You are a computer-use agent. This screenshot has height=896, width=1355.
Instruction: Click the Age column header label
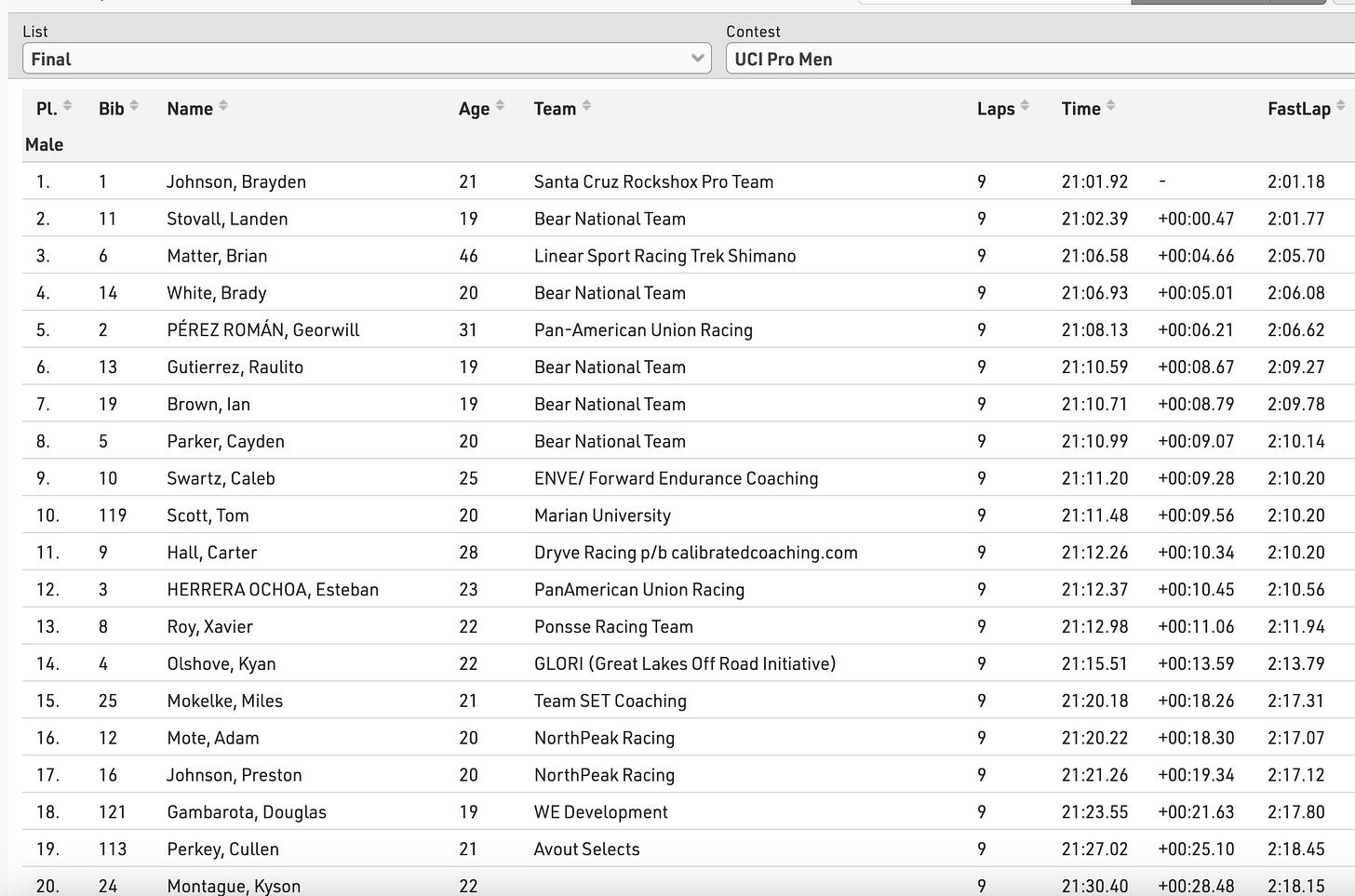point(474,110)
